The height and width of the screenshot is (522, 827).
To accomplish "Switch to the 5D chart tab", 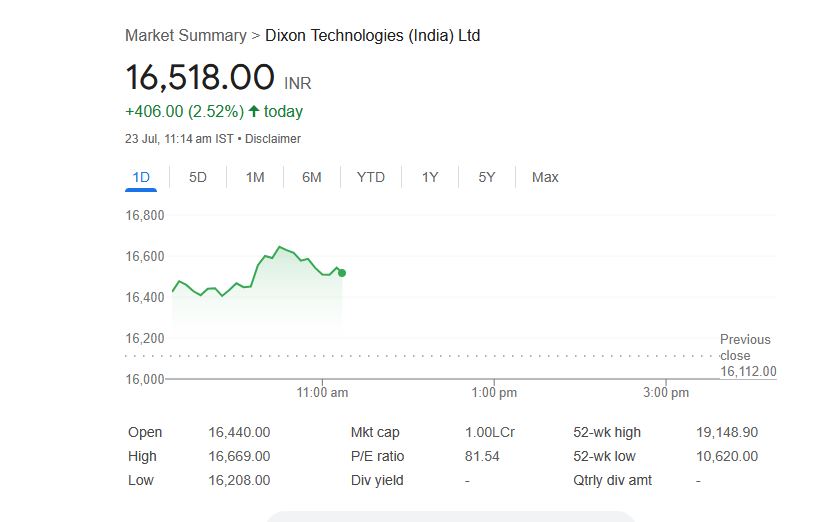I will point(198,178).
